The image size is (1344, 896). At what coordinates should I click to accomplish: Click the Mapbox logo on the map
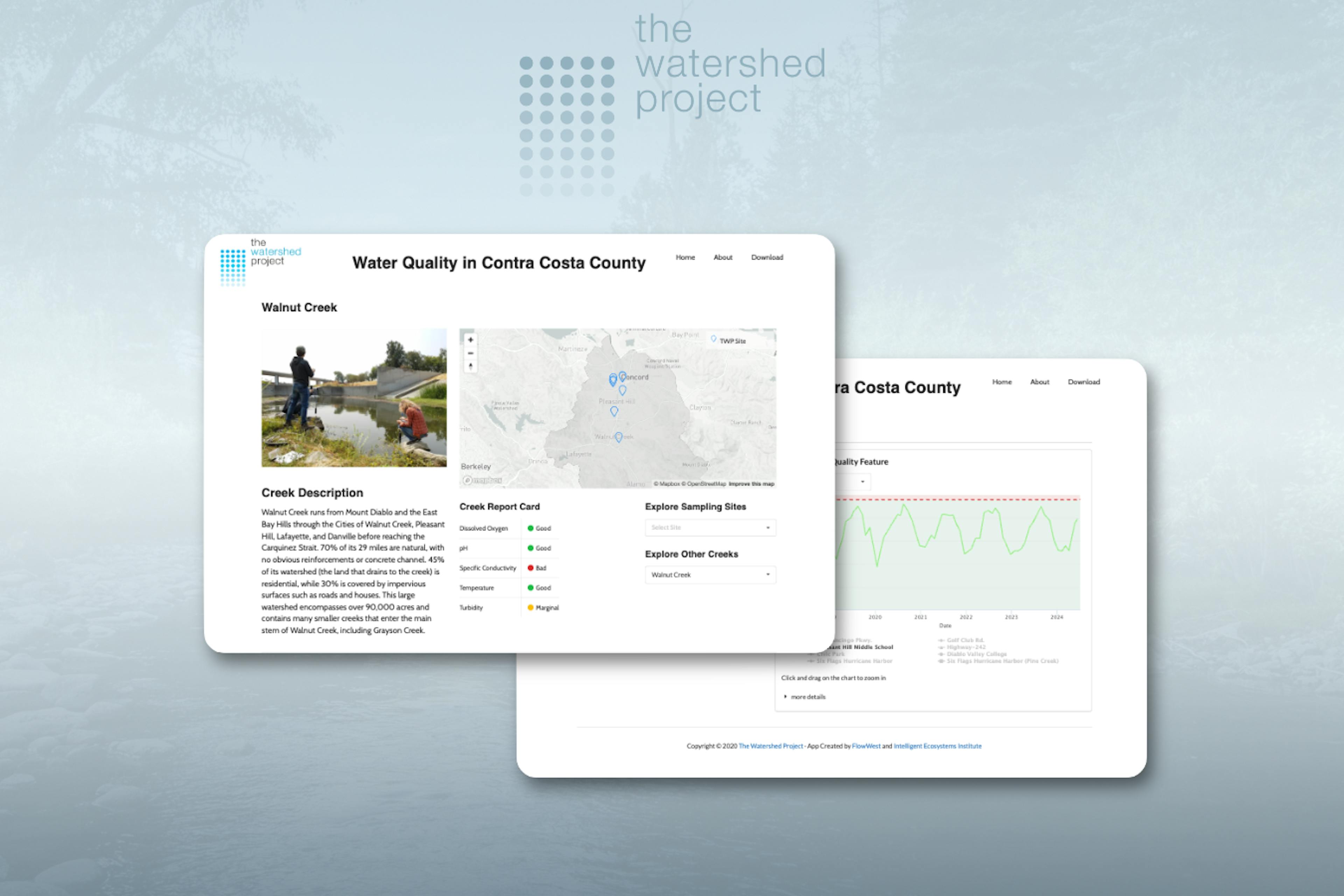pos(482,480)
